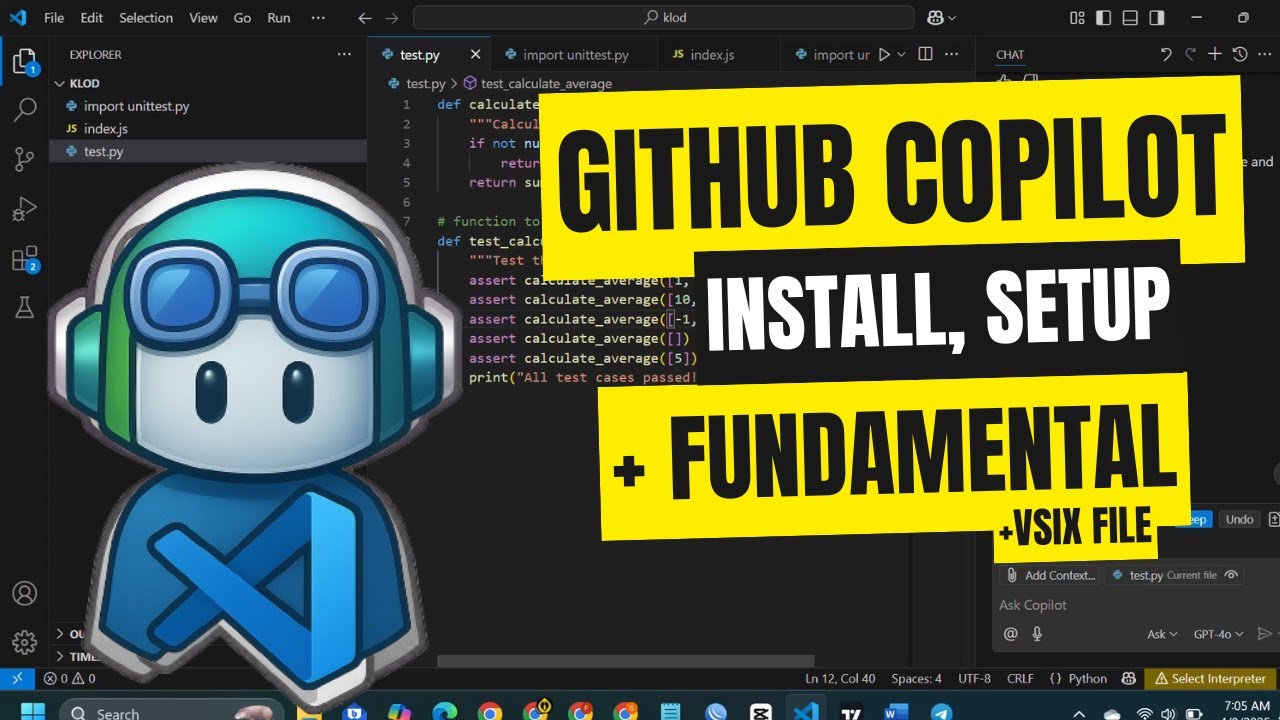Viewport: 1280px width, 720px height.
Task: Open the Manage gear icon
Action: [24, 641]
